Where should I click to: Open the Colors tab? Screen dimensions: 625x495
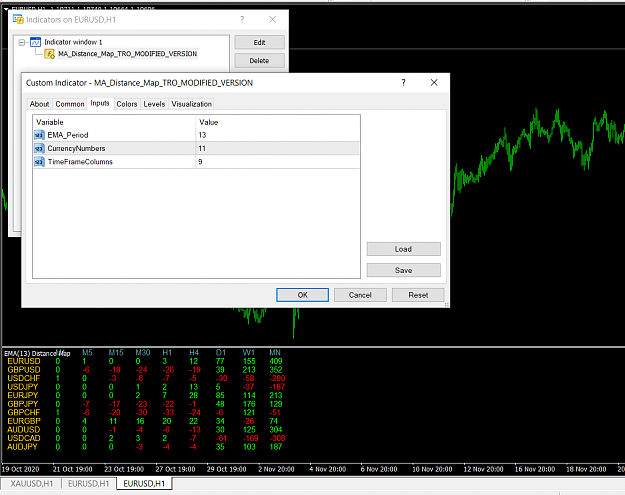pyautogui.click(x=127, y=104)
